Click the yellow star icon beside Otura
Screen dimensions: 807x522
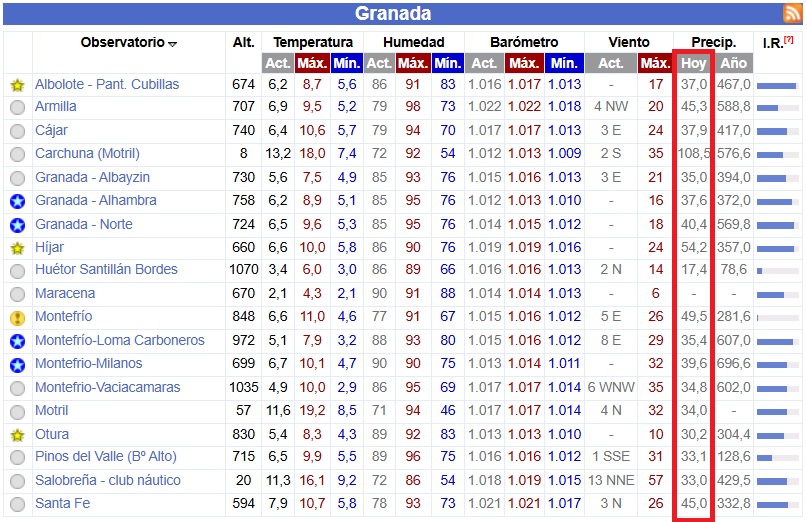tap(17, 435)
